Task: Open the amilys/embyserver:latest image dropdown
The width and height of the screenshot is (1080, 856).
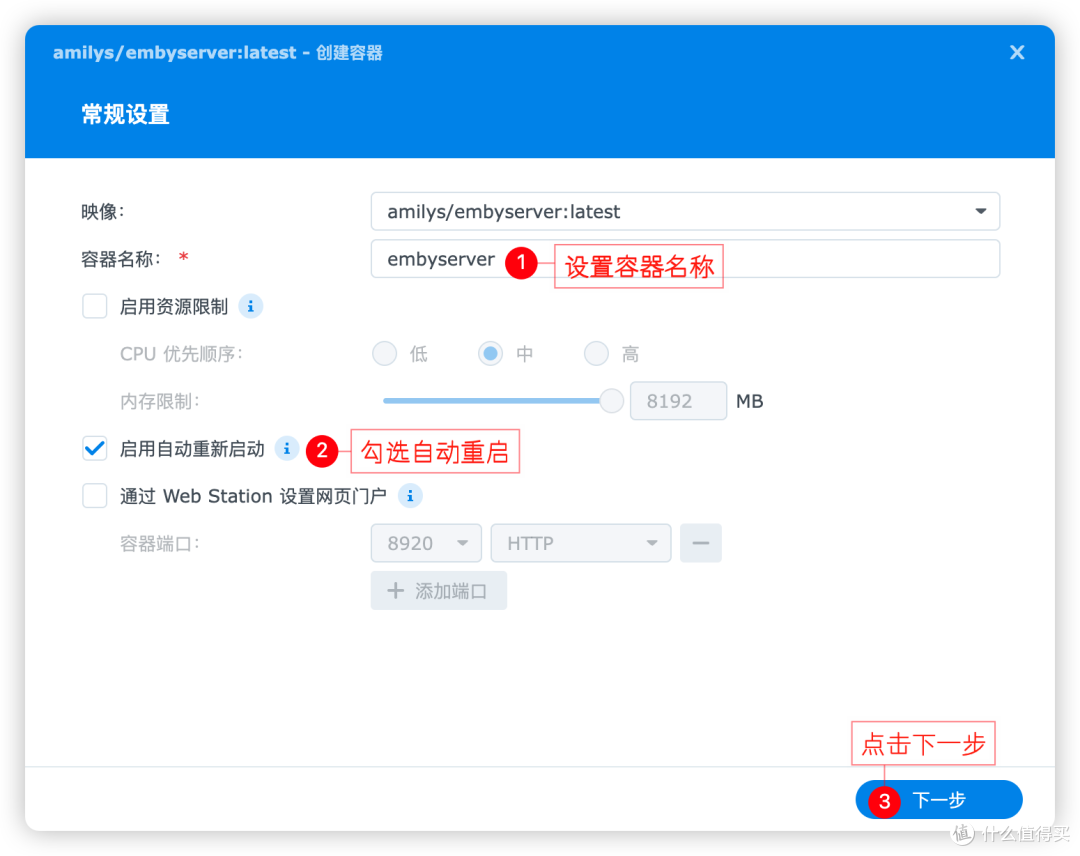Action: point(980,211)
